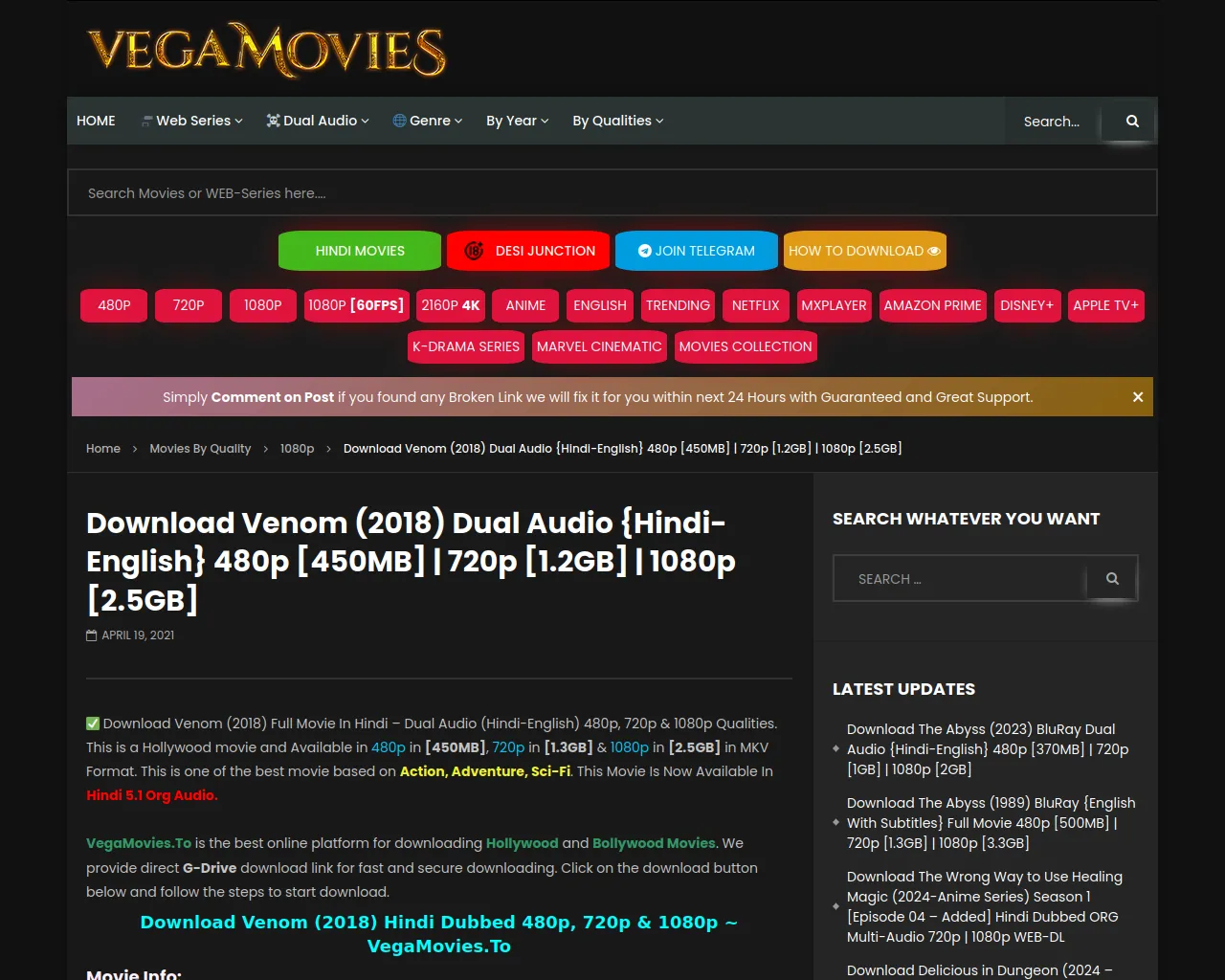Open the TRENDING category
The width and height of the screenshot is (1225, 980).
point(678,305)
